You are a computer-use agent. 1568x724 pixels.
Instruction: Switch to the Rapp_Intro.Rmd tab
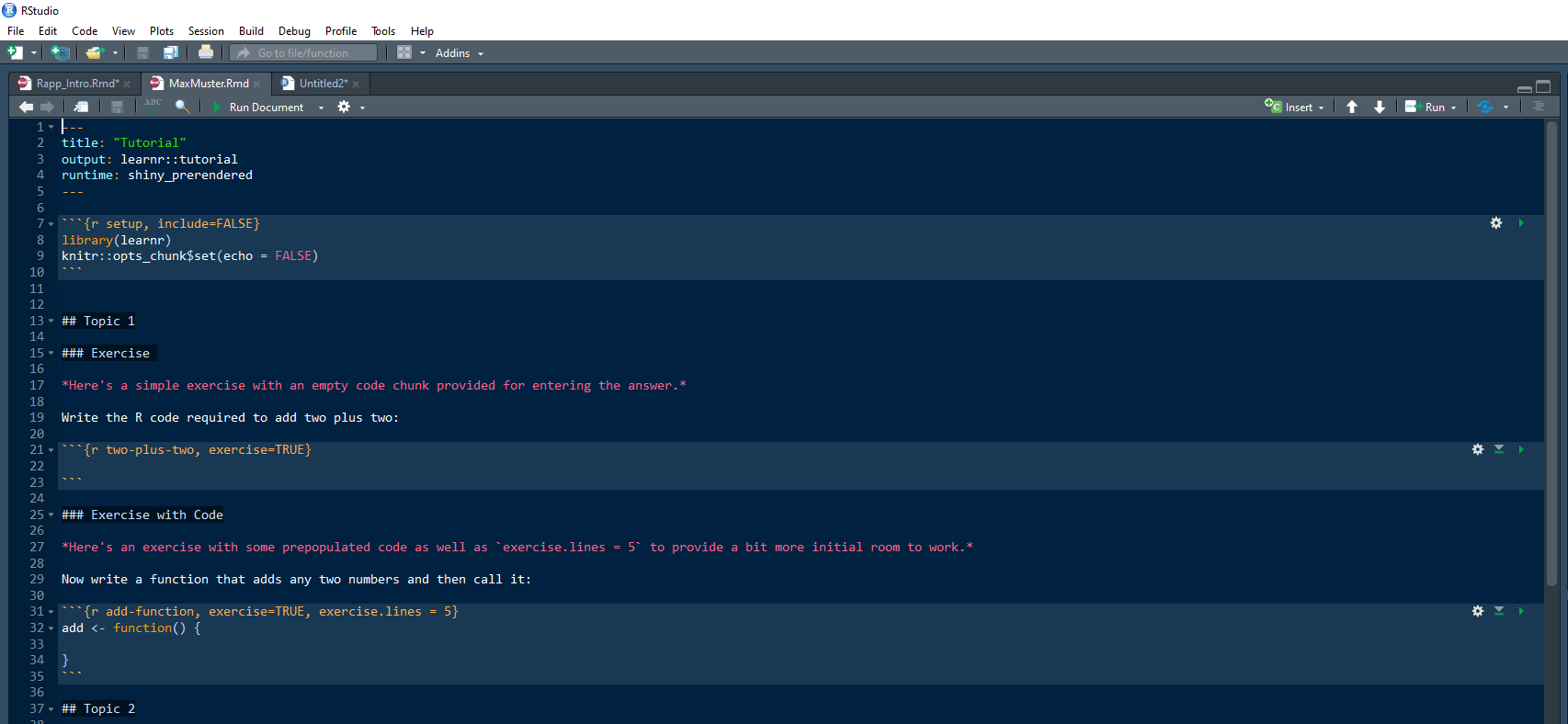77,84
